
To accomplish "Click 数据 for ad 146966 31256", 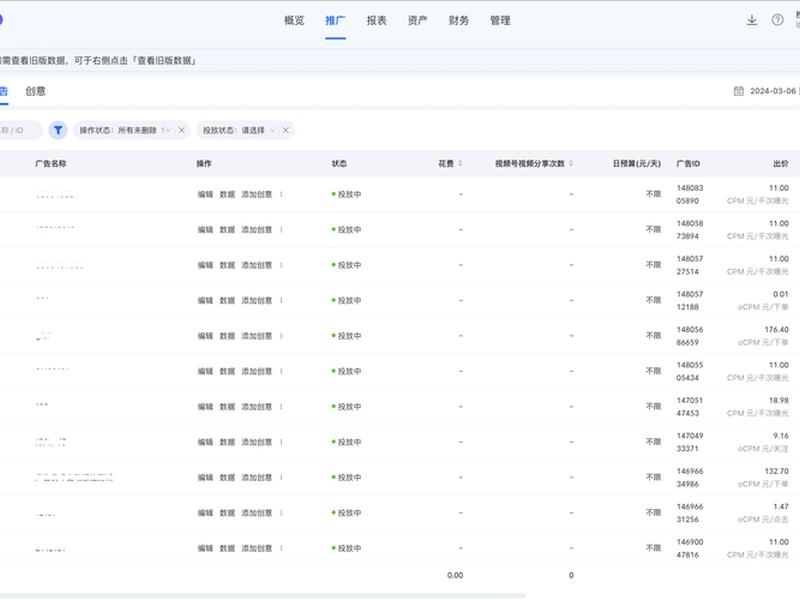I will point(227,513).
